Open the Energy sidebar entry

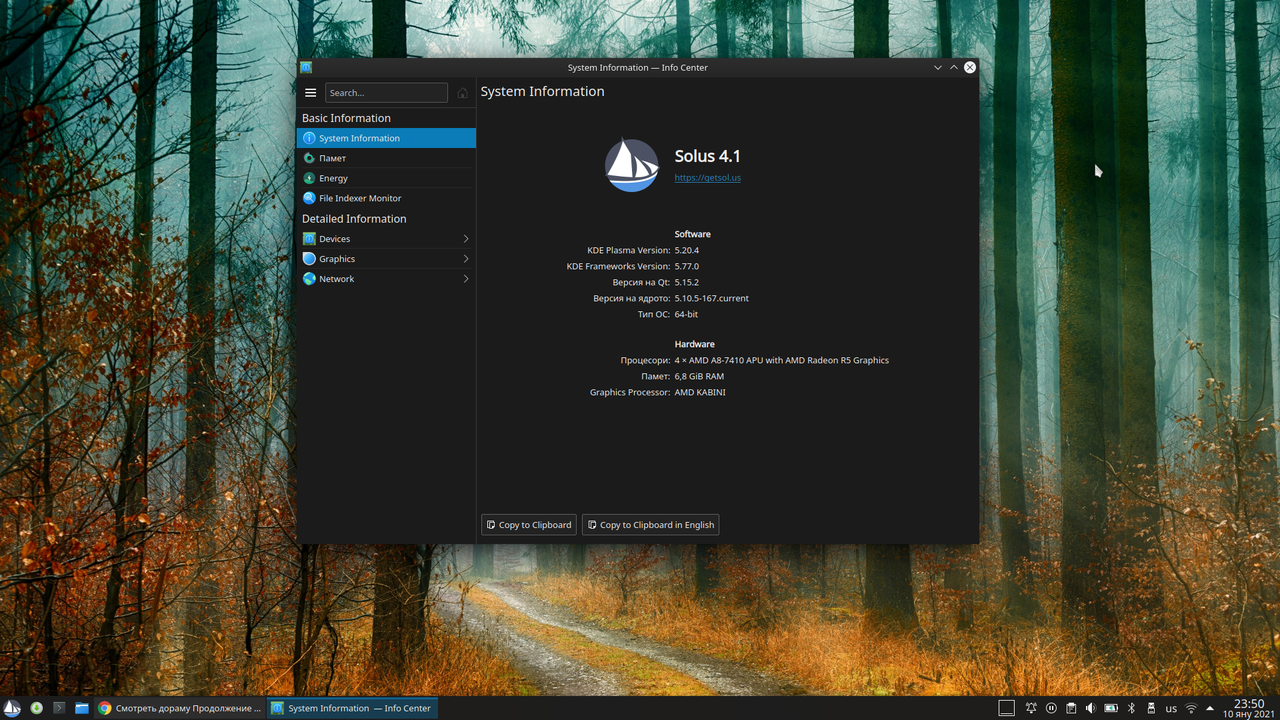click(x=386, y=178)
